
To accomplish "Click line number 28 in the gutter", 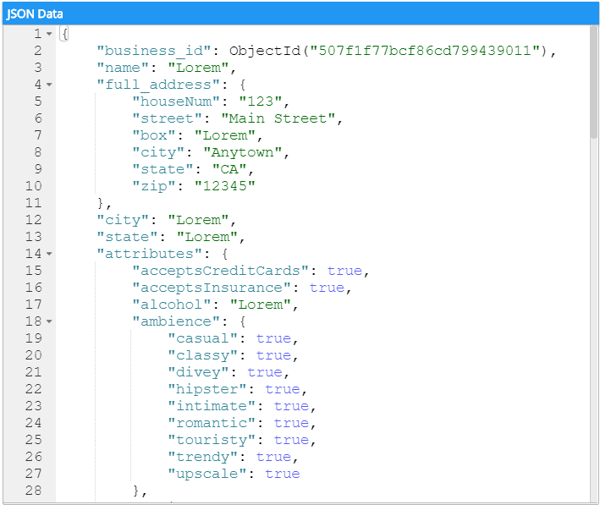I will point(34,491).
